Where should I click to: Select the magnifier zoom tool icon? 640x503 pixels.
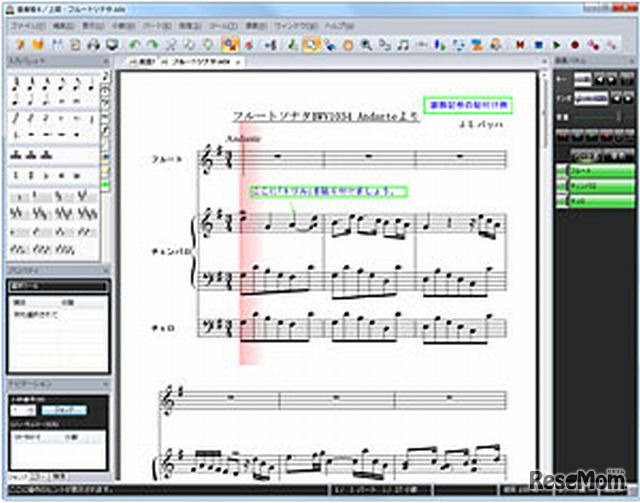pyautogui.click(x=367, y=45)
